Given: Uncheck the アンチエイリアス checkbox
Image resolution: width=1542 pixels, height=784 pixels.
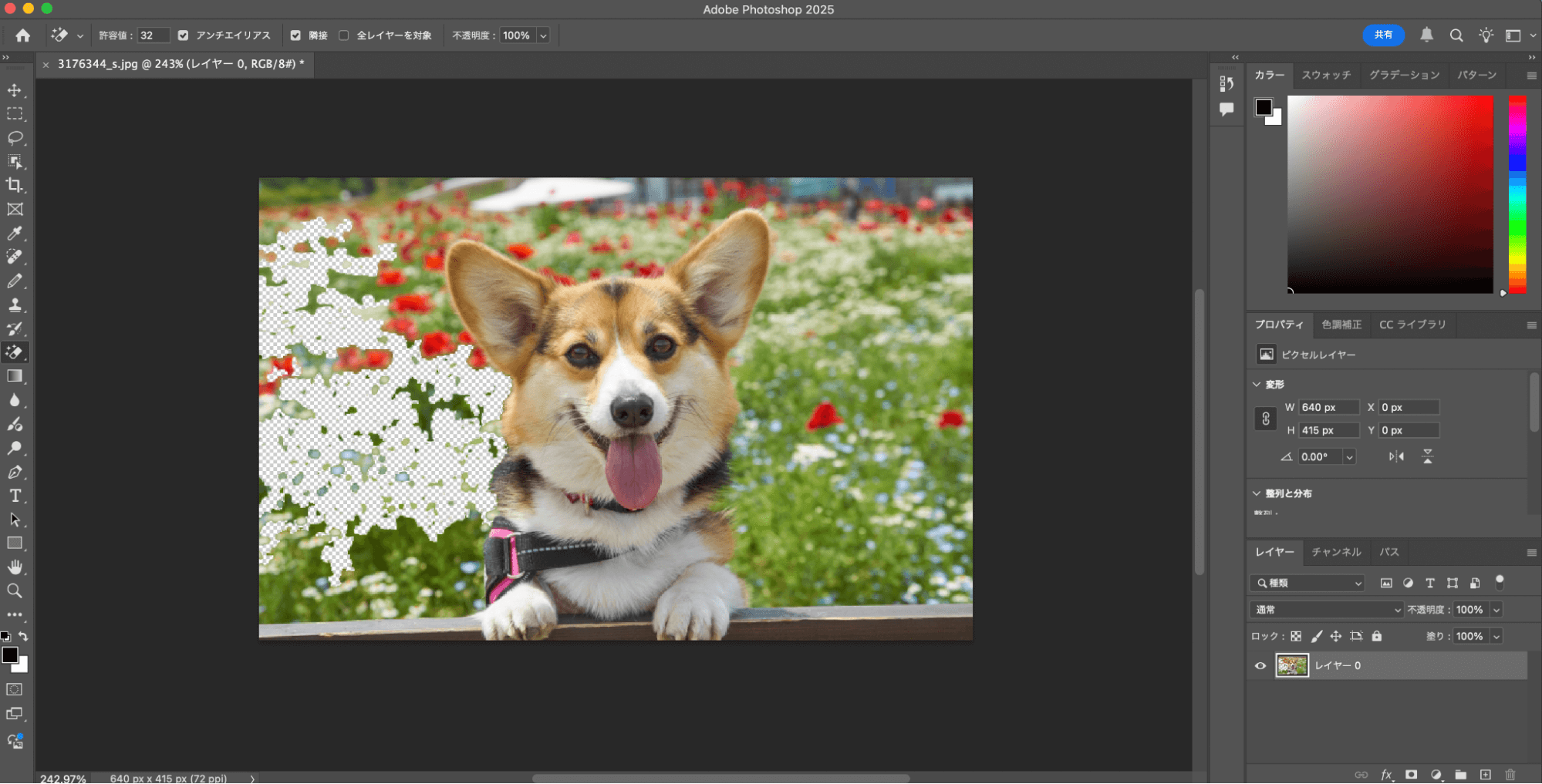Looking at the screenshot, I should (183, 35).
